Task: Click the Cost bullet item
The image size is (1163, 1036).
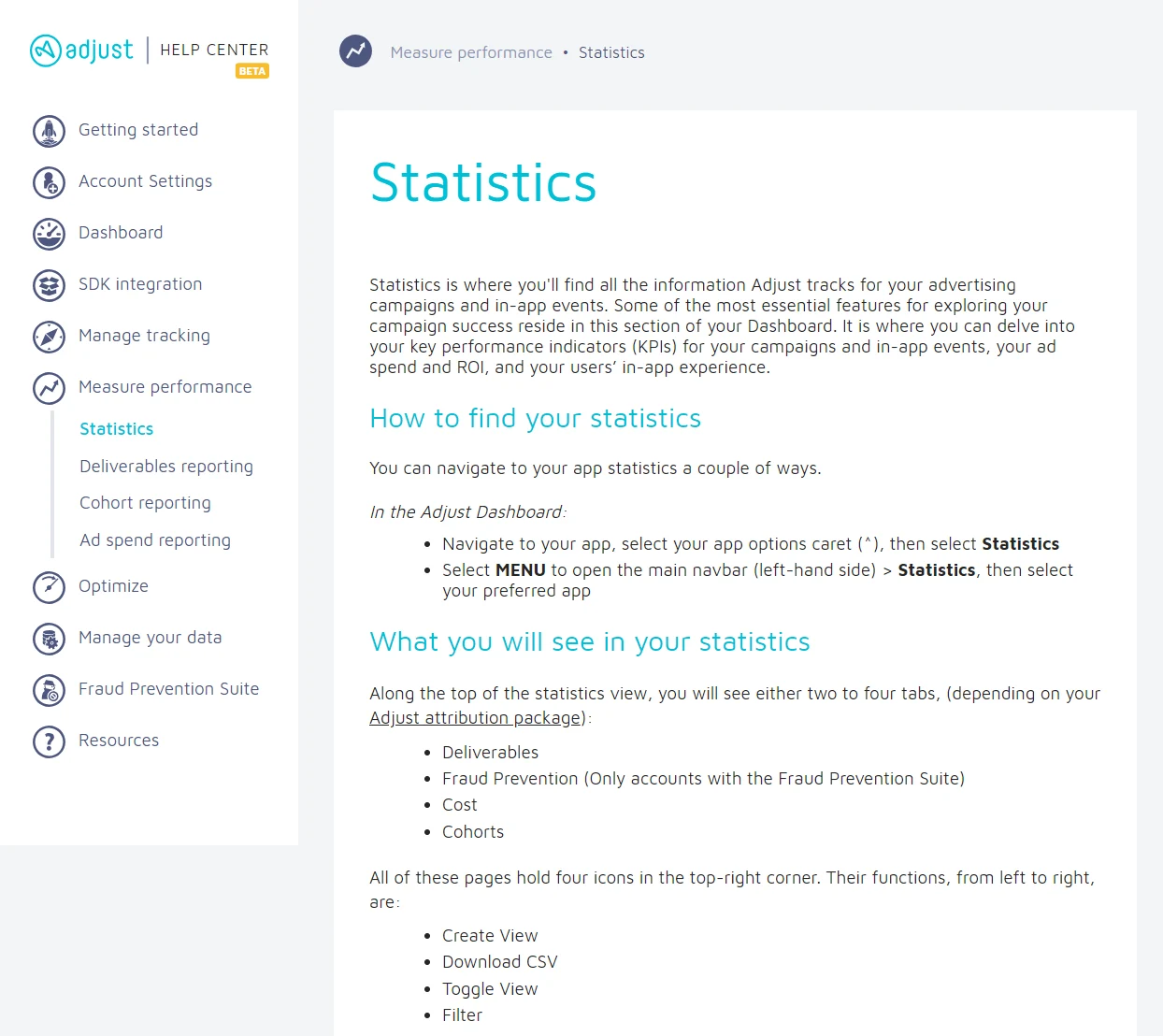Action: click(459, 805)
